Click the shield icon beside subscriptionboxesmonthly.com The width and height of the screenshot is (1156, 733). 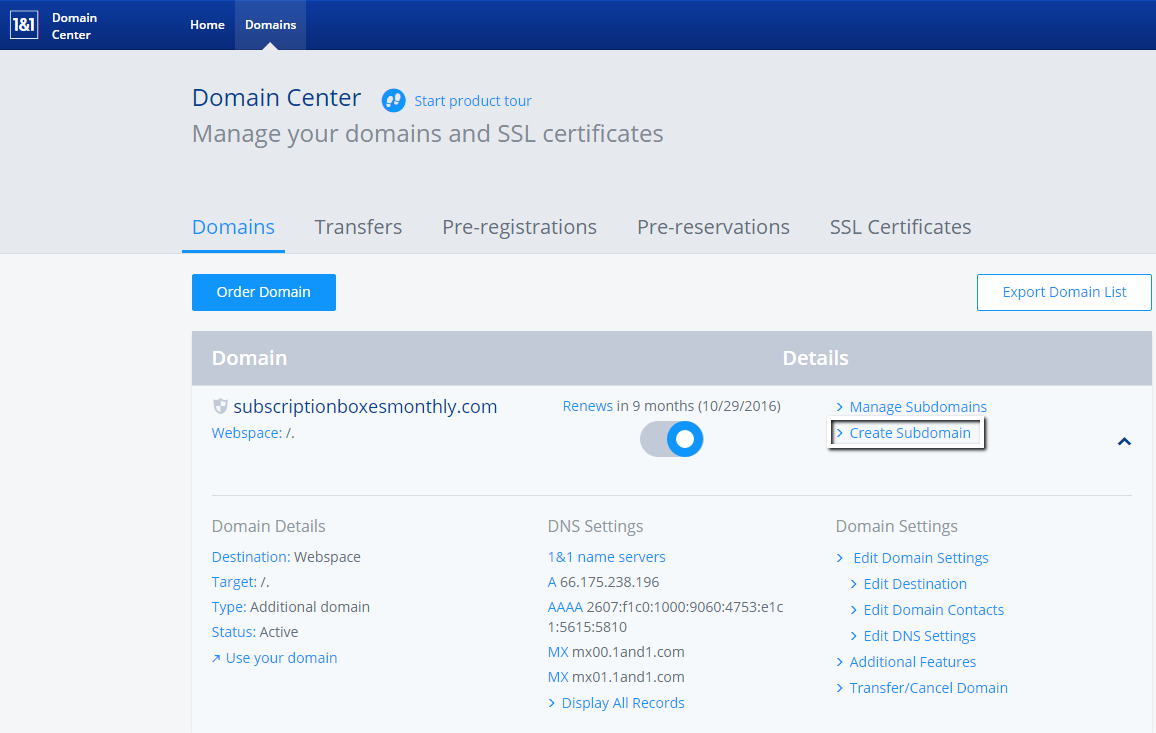click(x=220, y=406)
